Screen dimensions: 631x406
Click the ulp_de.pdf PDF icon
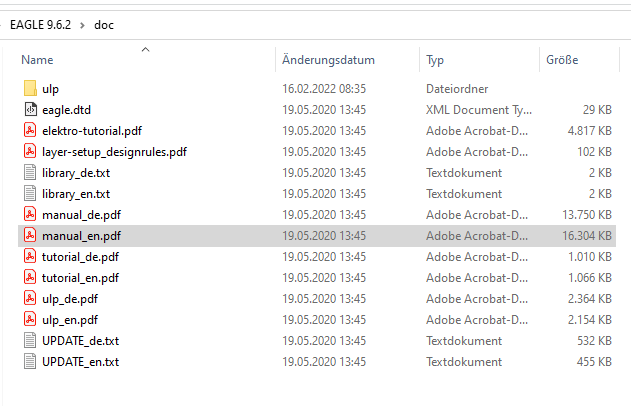coord(29,299)
